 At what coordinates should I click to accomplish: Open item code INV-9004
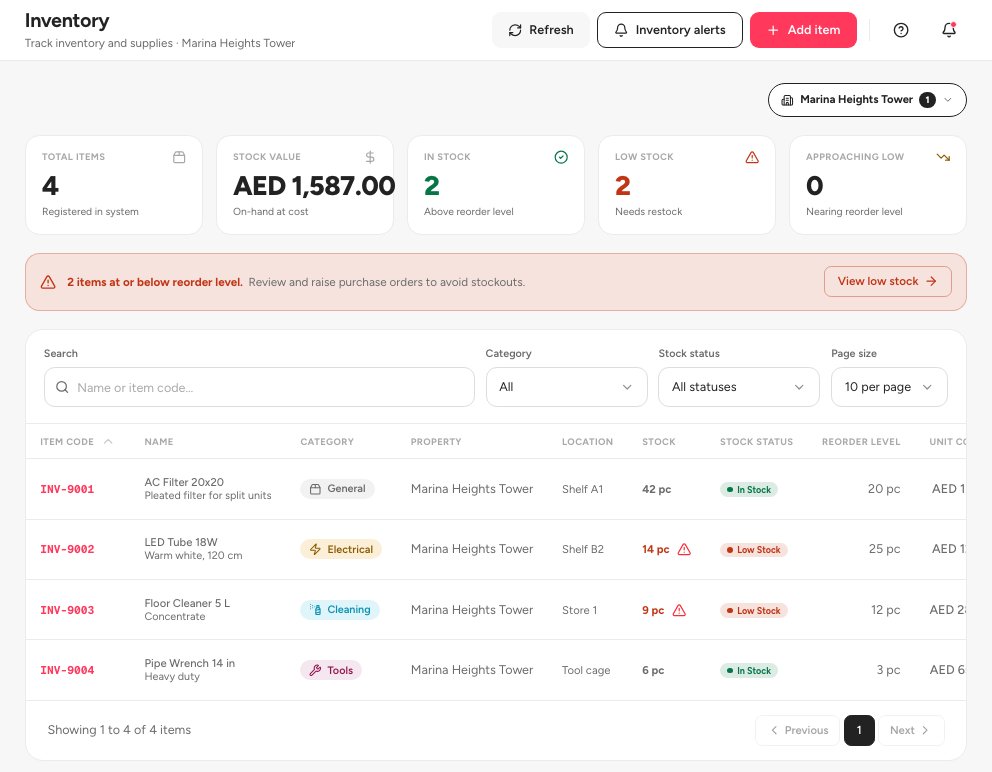(x=67, y=670)
